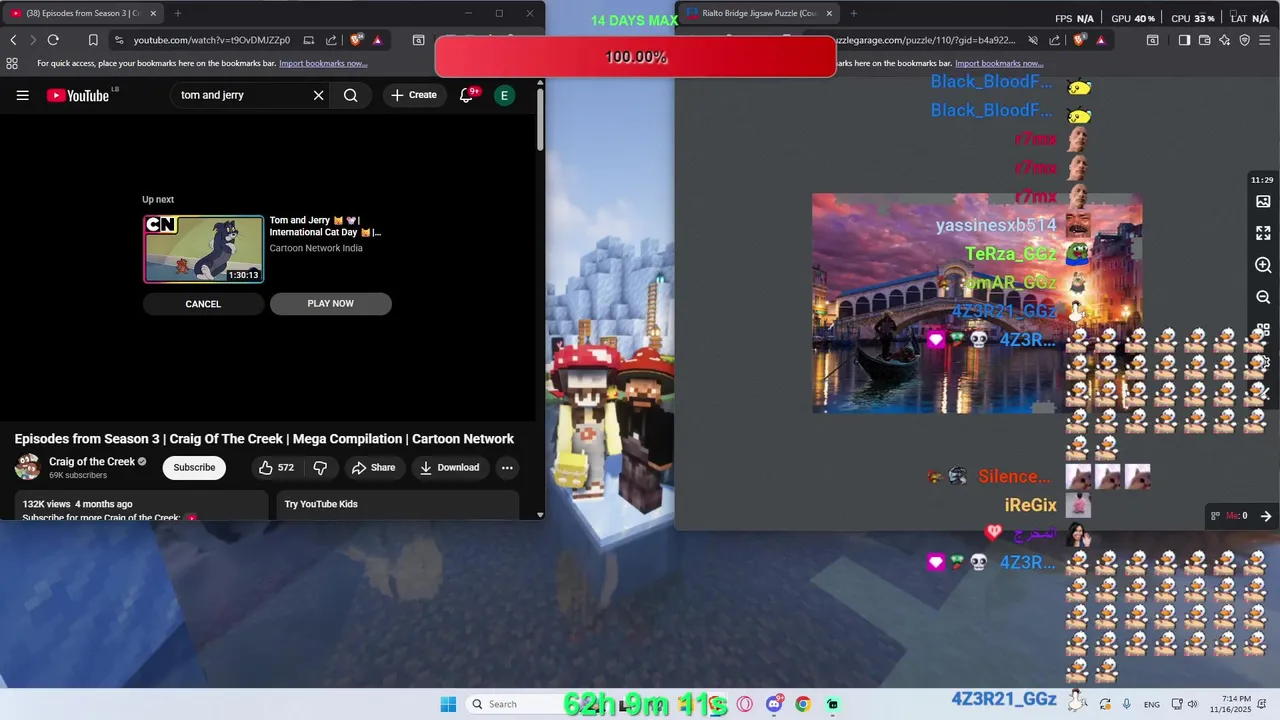The height and width of the screenshot is (720, 1280).
Task: Open Leo AI assistant in puzzle window
Action: pos(1225,40)
